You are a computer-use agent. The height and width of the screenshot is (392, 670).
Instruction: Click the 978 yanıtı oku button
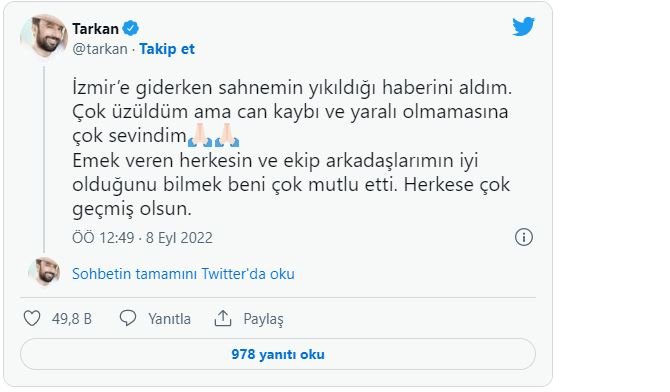(278, 354)
